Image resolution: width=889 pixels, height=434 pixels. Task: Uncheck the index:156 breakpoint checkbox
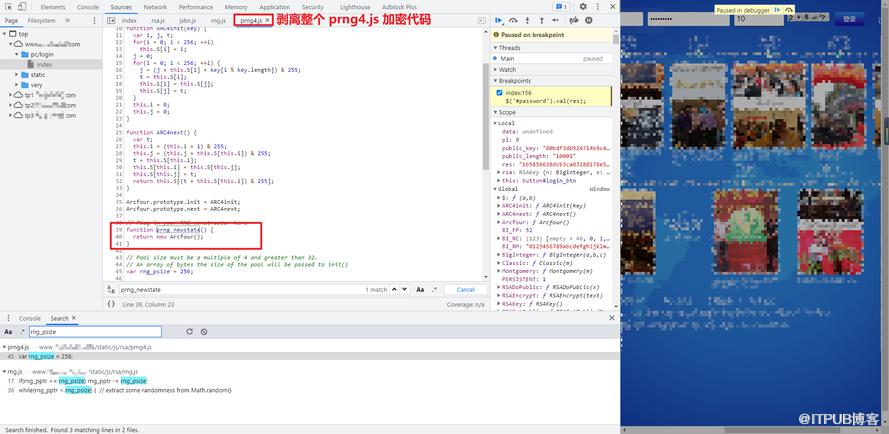[499, 92]
